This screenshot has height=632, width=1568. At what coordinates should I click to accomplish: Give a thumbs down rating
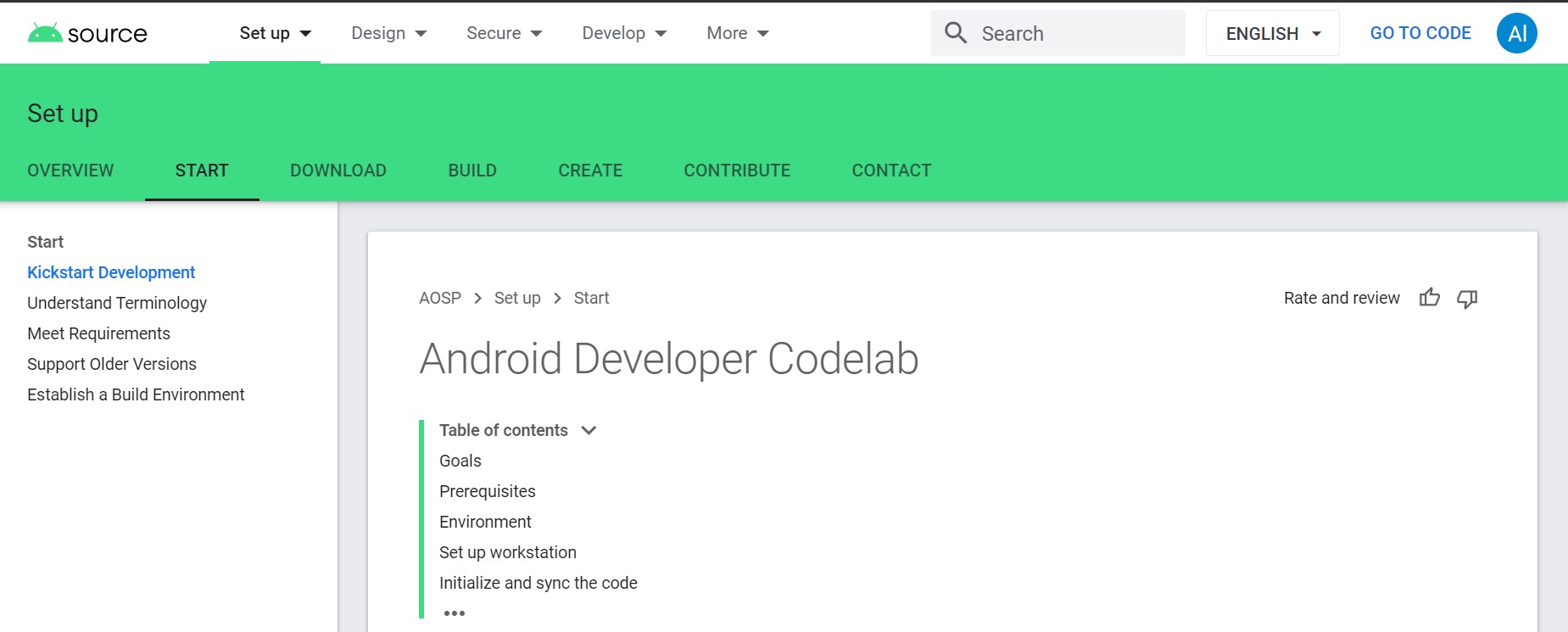coord(1467,298)
